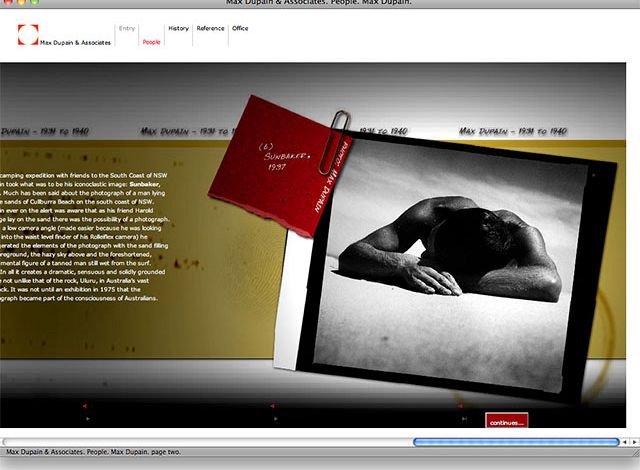Open the Reference section
The image size is (640, 470).
tap(210, 28)
